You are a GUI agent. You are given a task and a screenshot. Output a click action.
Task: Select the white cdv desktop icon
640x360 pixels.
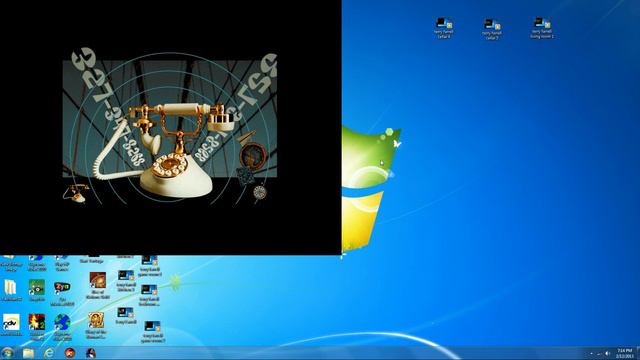(11, 325)
